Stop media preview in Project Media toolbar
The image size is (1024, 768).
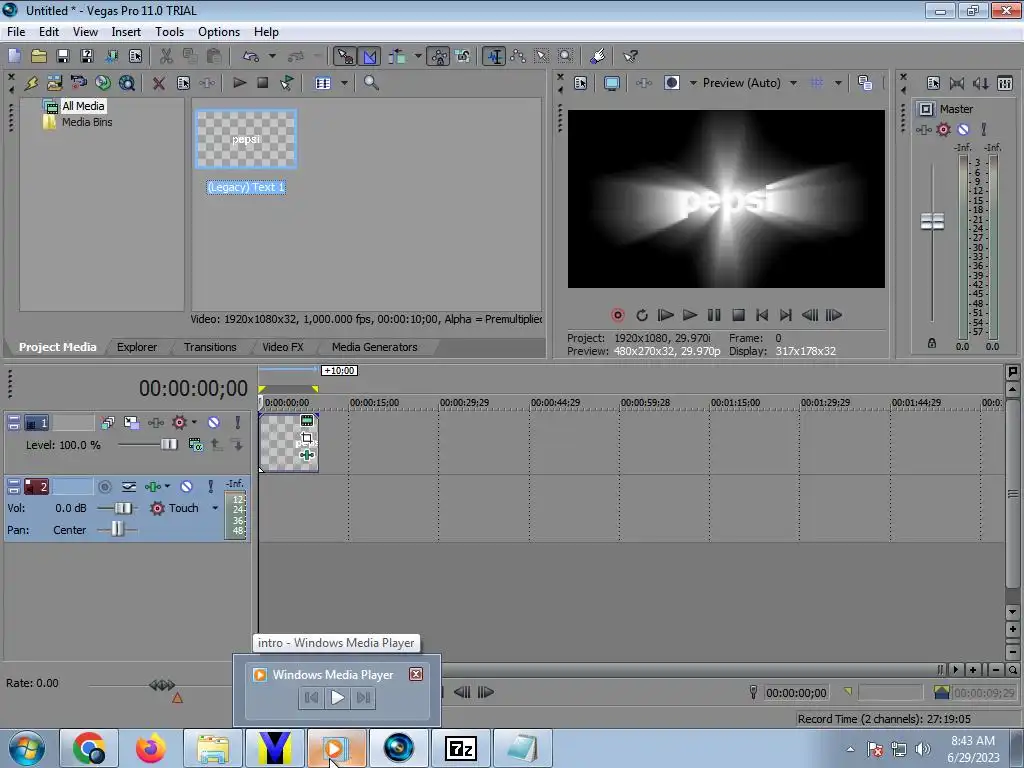tap(263, 83)
